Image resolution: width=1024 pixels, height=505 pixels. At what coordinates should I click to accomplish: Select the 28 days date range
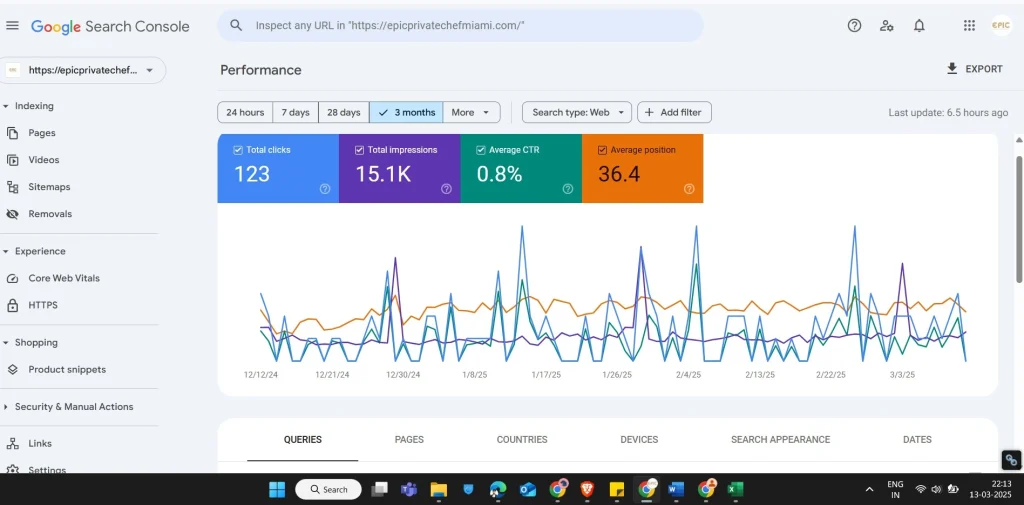pyautogui.click(x=343, y=113)
